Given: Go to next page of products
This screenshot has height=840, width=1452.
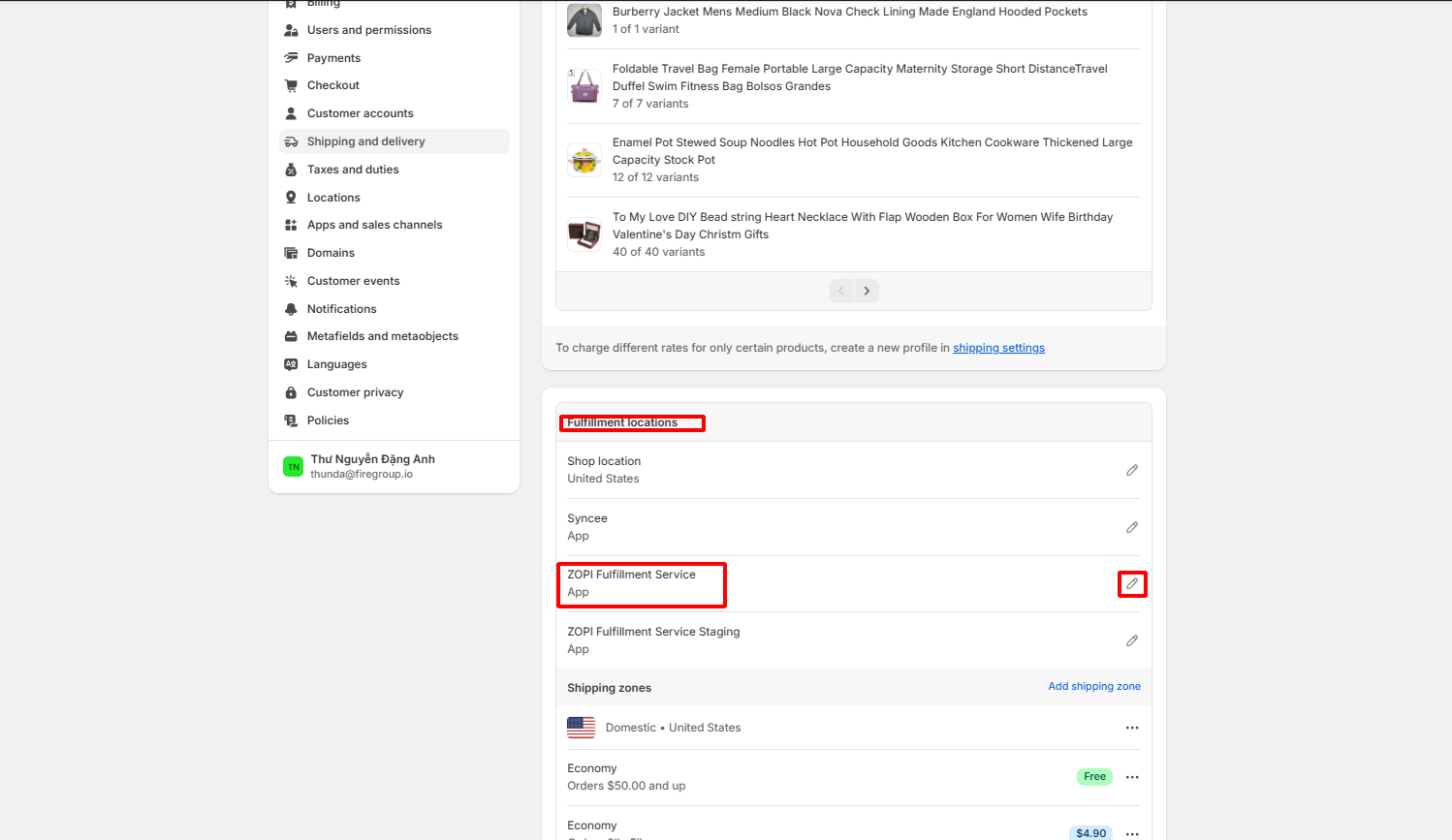Looking at the screenshot, I should click(x=867, y=291).
